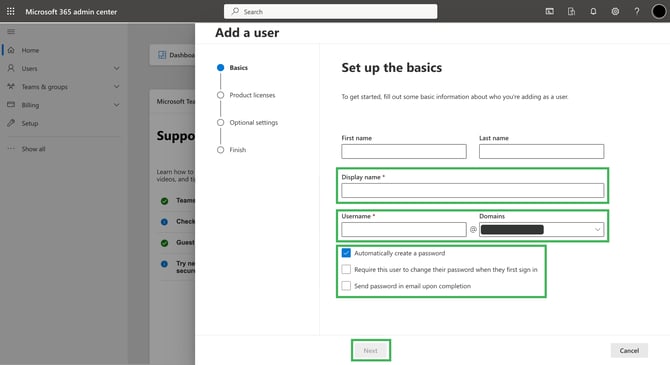Check Send password in email upon completion
The width and height of the screenshot is (670, 365).
tap(346, 286)
